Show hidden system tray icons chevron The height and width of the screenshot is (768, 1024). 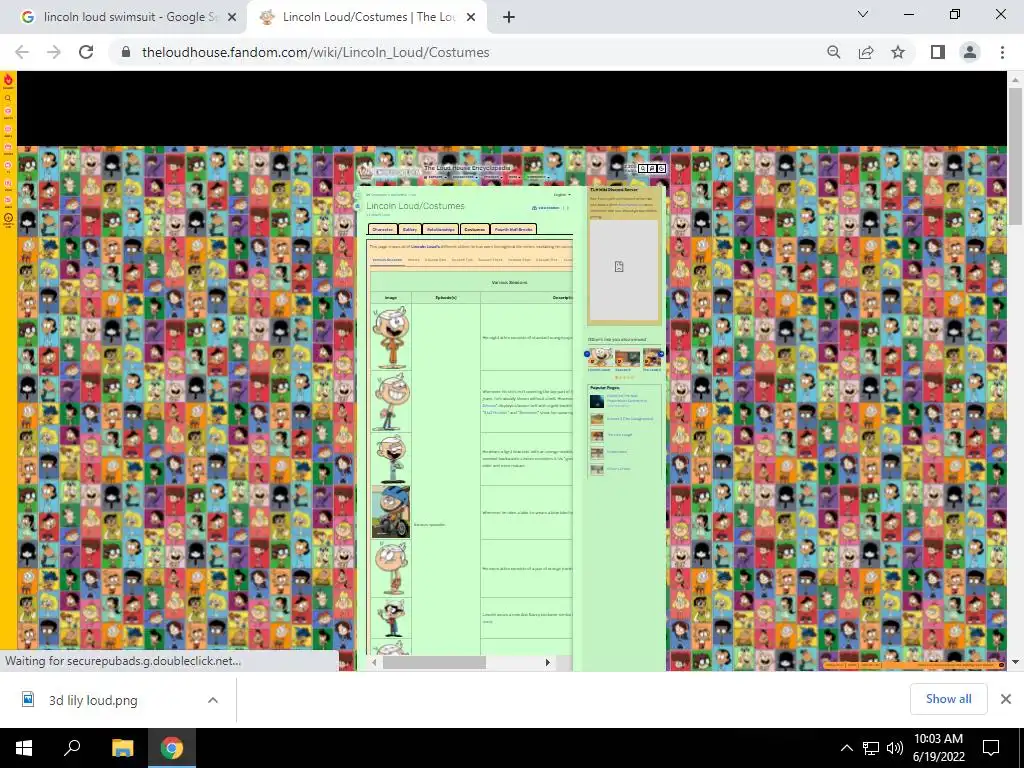846,748
